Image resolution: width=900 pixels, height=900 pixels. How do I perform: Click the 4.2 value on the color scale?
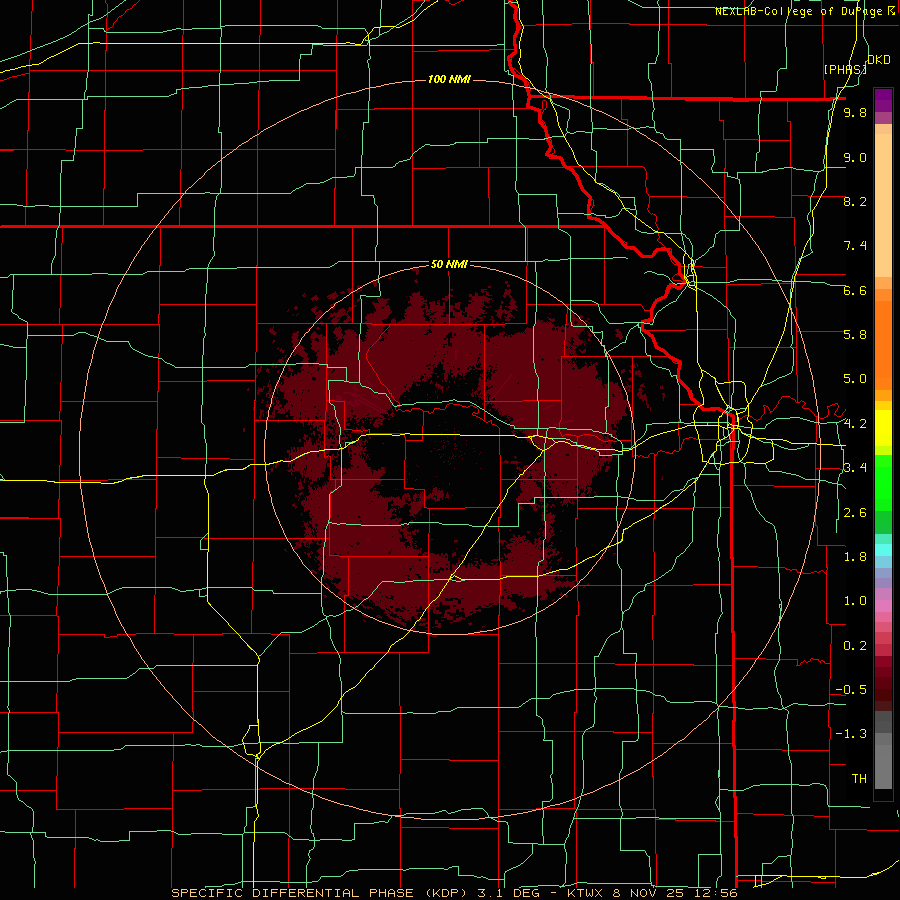pos(855,424)
